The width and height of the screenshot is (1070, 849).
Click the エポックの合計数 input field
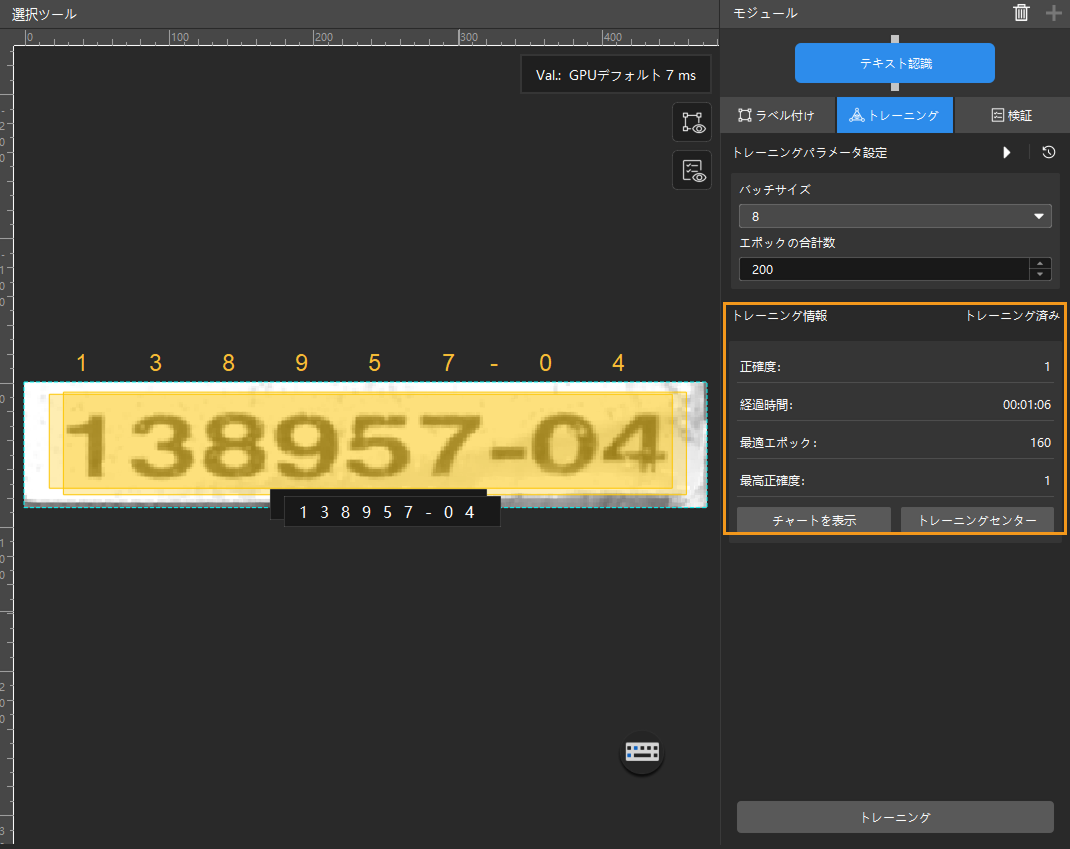click(x=884, y=270)
